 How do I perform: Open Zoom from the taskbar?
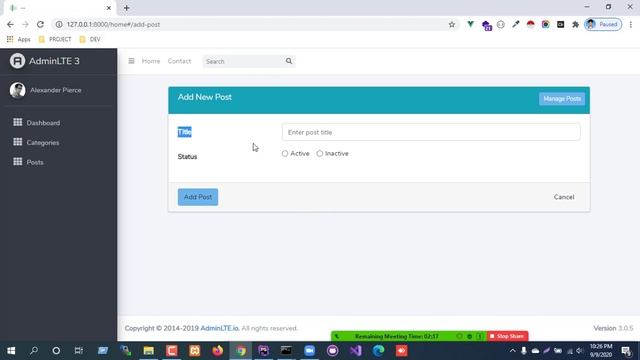coord(309,351)
